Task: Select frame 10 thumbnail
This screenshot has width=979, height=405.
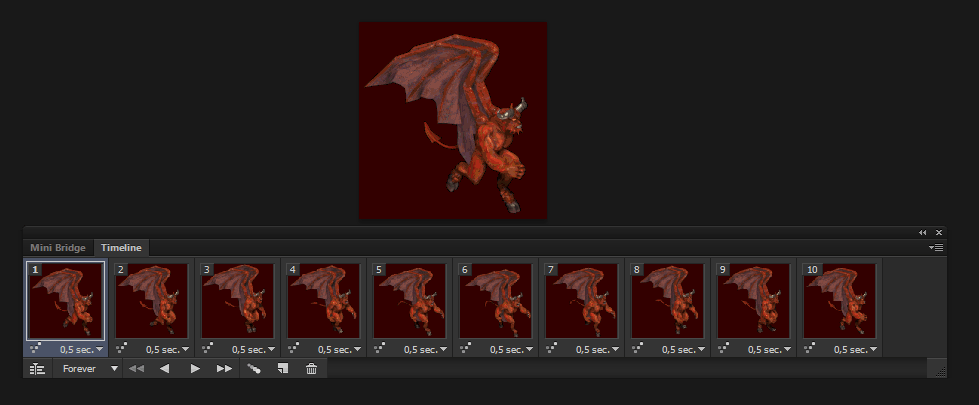Action: (840, 301)
